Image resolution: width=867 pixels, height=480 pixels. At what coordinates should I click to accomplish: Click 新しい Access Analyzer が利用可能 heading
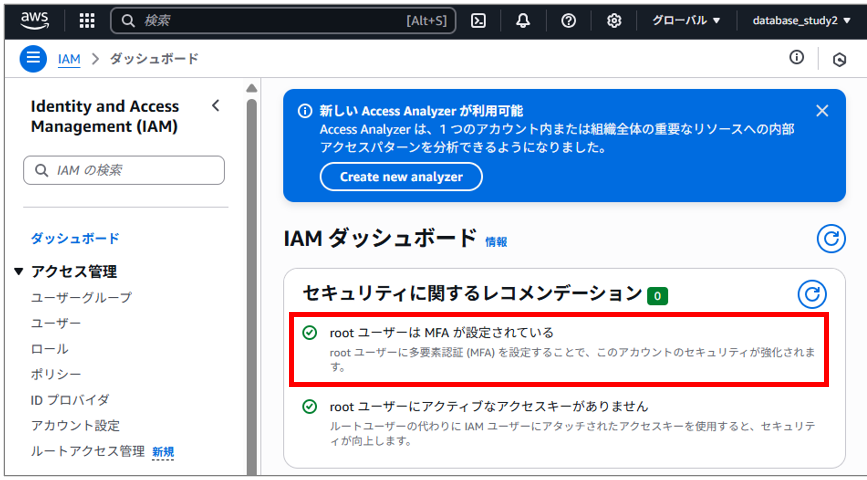(421, 111)
